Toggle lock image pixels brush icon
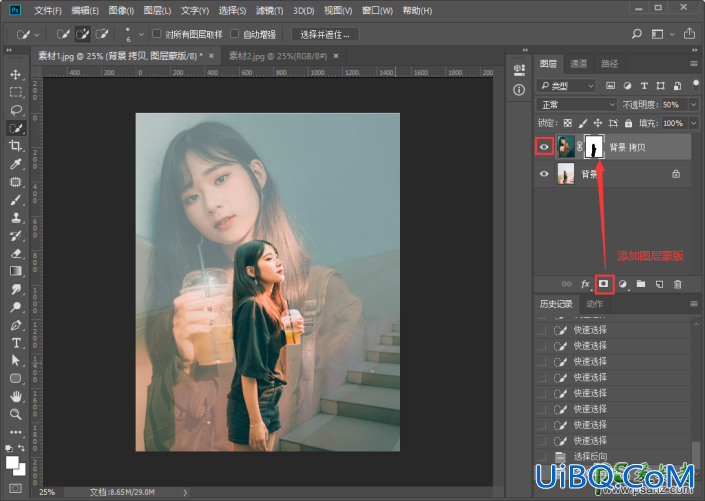This screenshot has width=705, height=501. (x=583, y=123)
